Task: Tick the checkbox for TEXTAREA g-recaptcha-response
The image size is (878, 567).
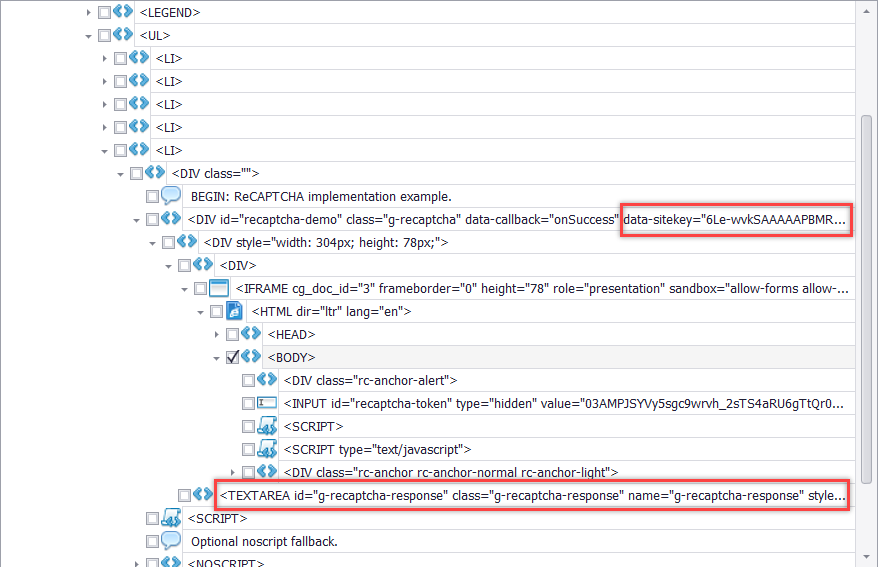Action: [184, 495]
